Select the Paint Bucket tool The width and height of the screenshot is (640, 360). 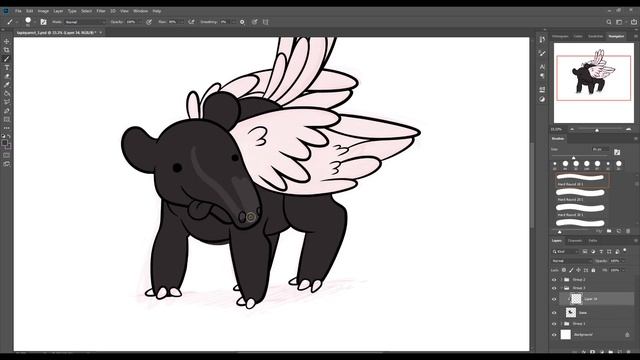[x=7, y=93]
